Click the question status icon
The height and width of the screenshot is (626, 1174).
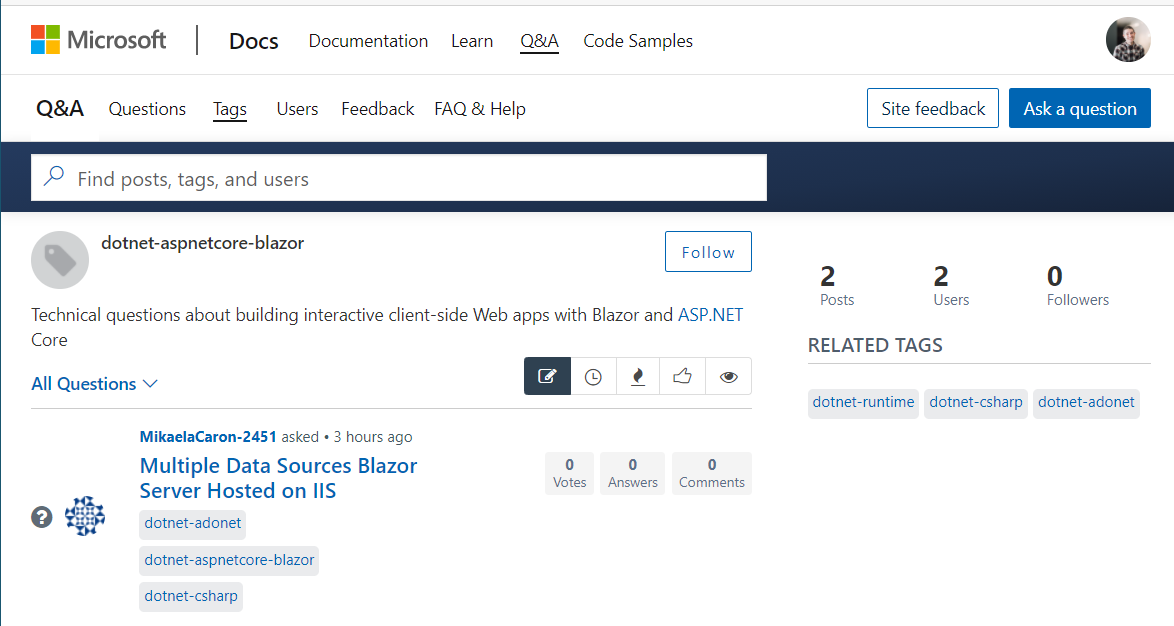[42, 517]
